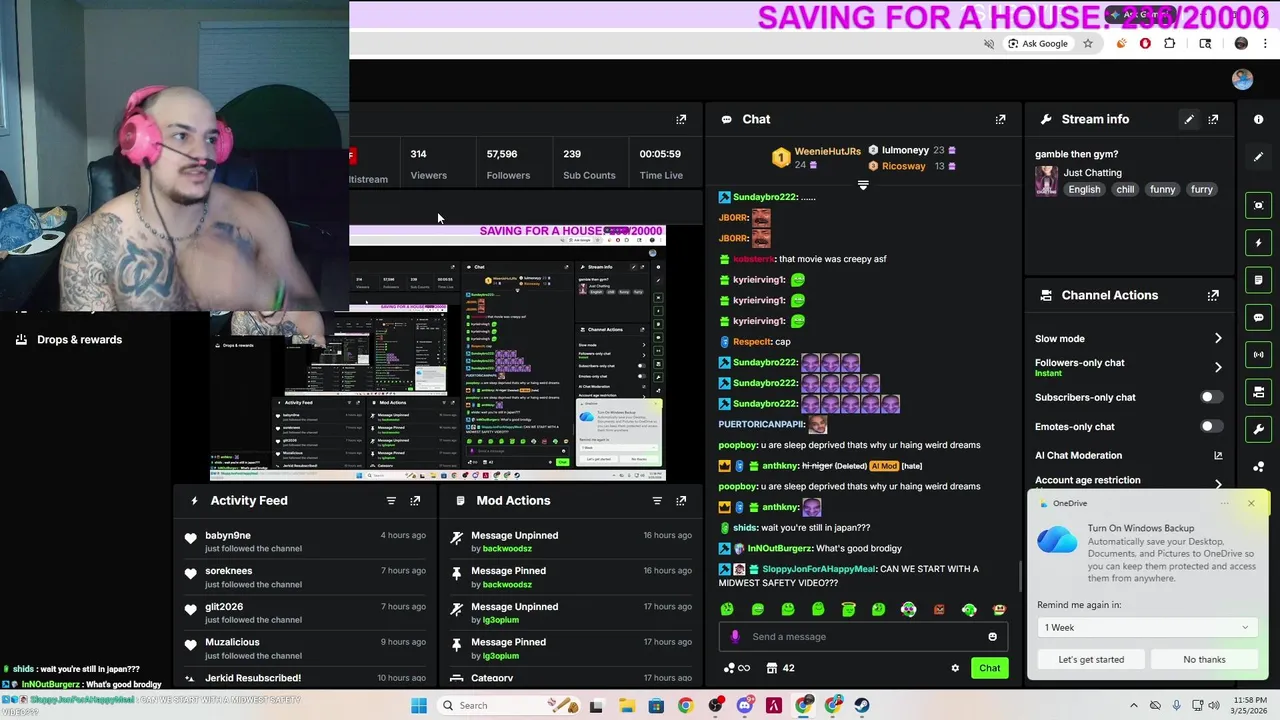Close the OneDrive backup popup
This screenshot has height=720, width=1280.
point(1251,503)
